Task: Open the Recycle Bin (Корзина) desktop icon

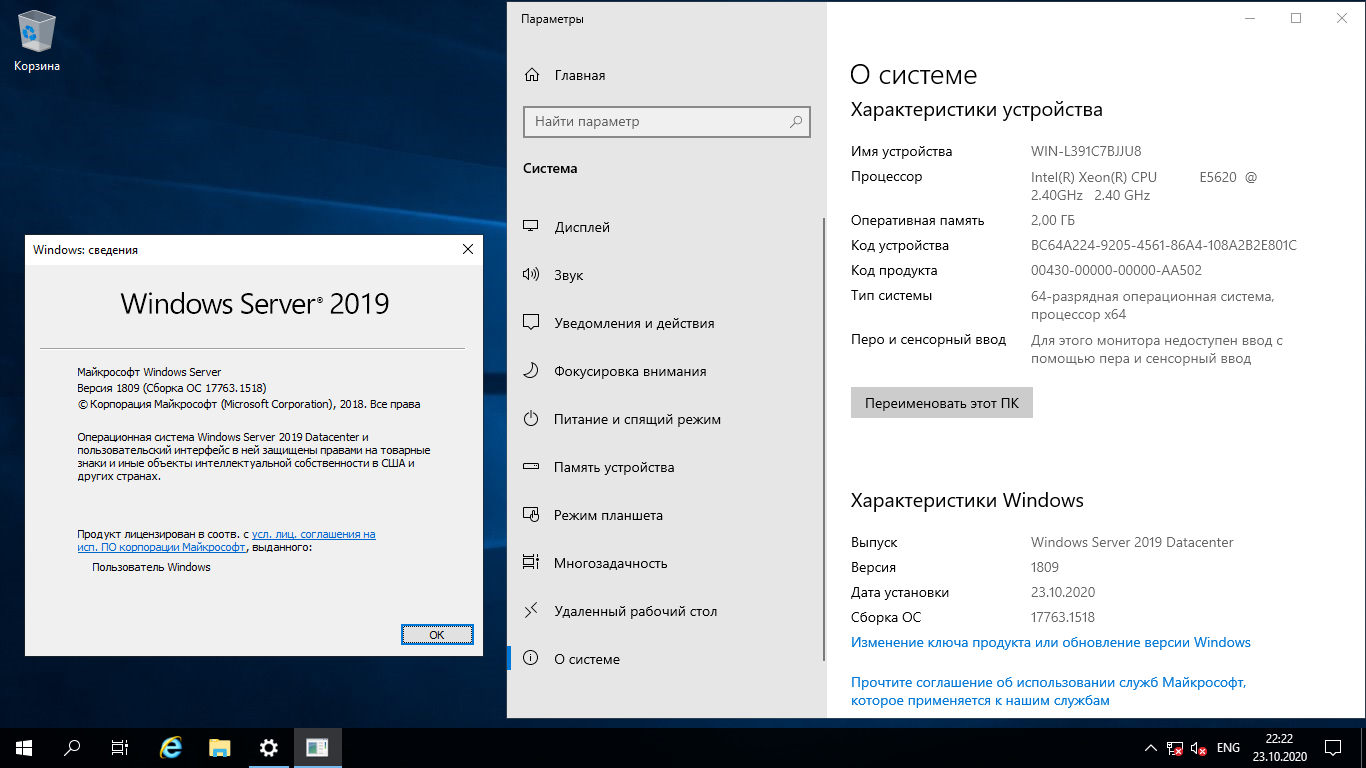Action: [37, 40]
